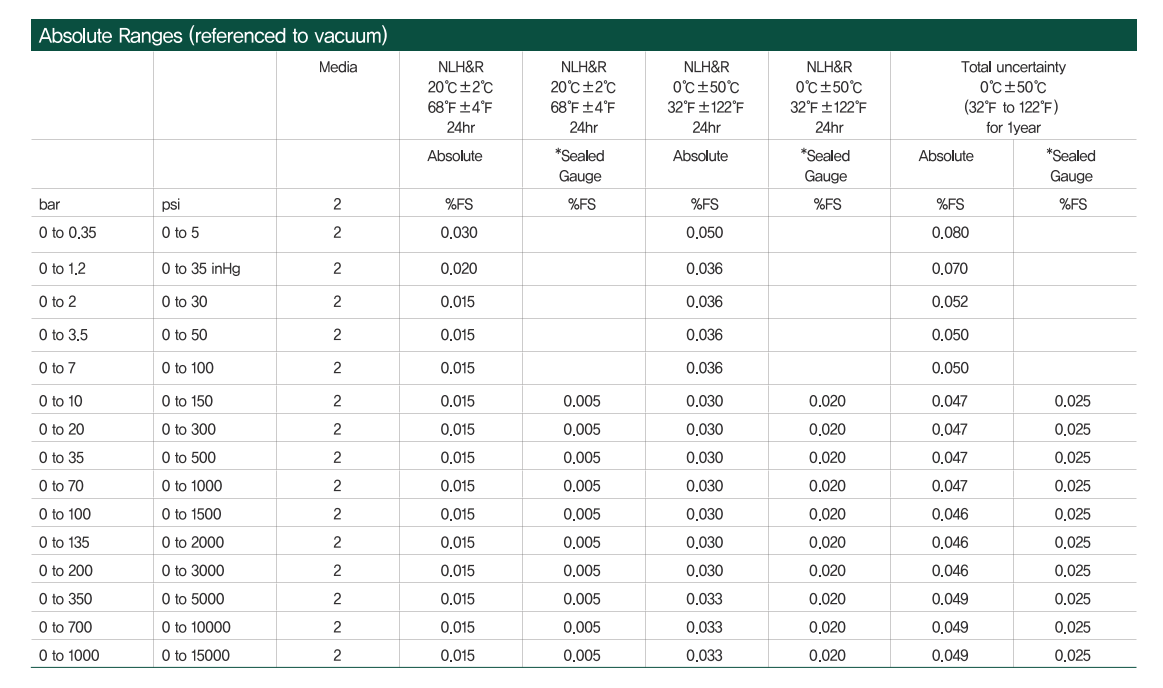Select the "0 to 300" psi range cell
1163x688 pixels.
pyautogui.click(x=189, y=429)
